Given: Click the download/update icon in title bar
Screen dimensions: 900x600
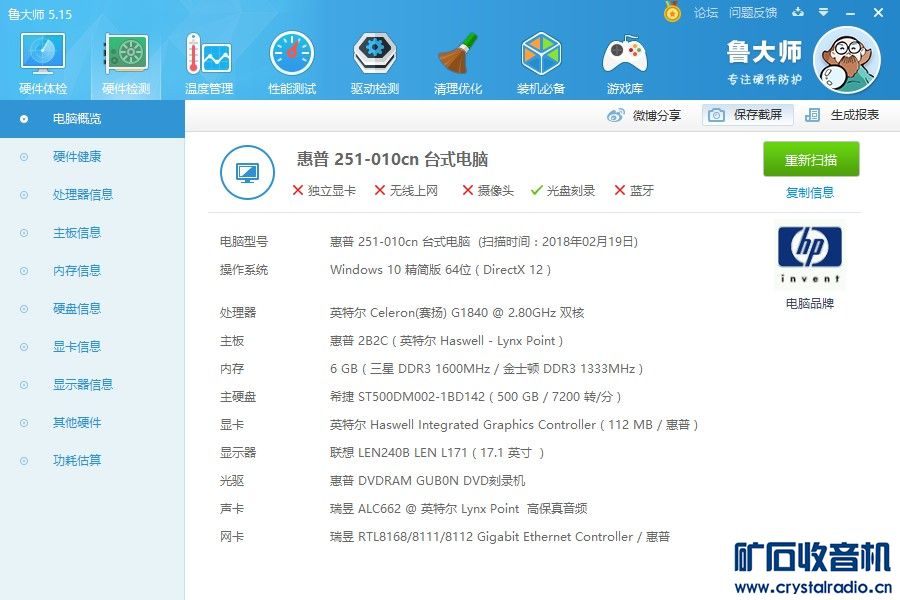Looking at the screenshot, I should click(x=798, y=12).
